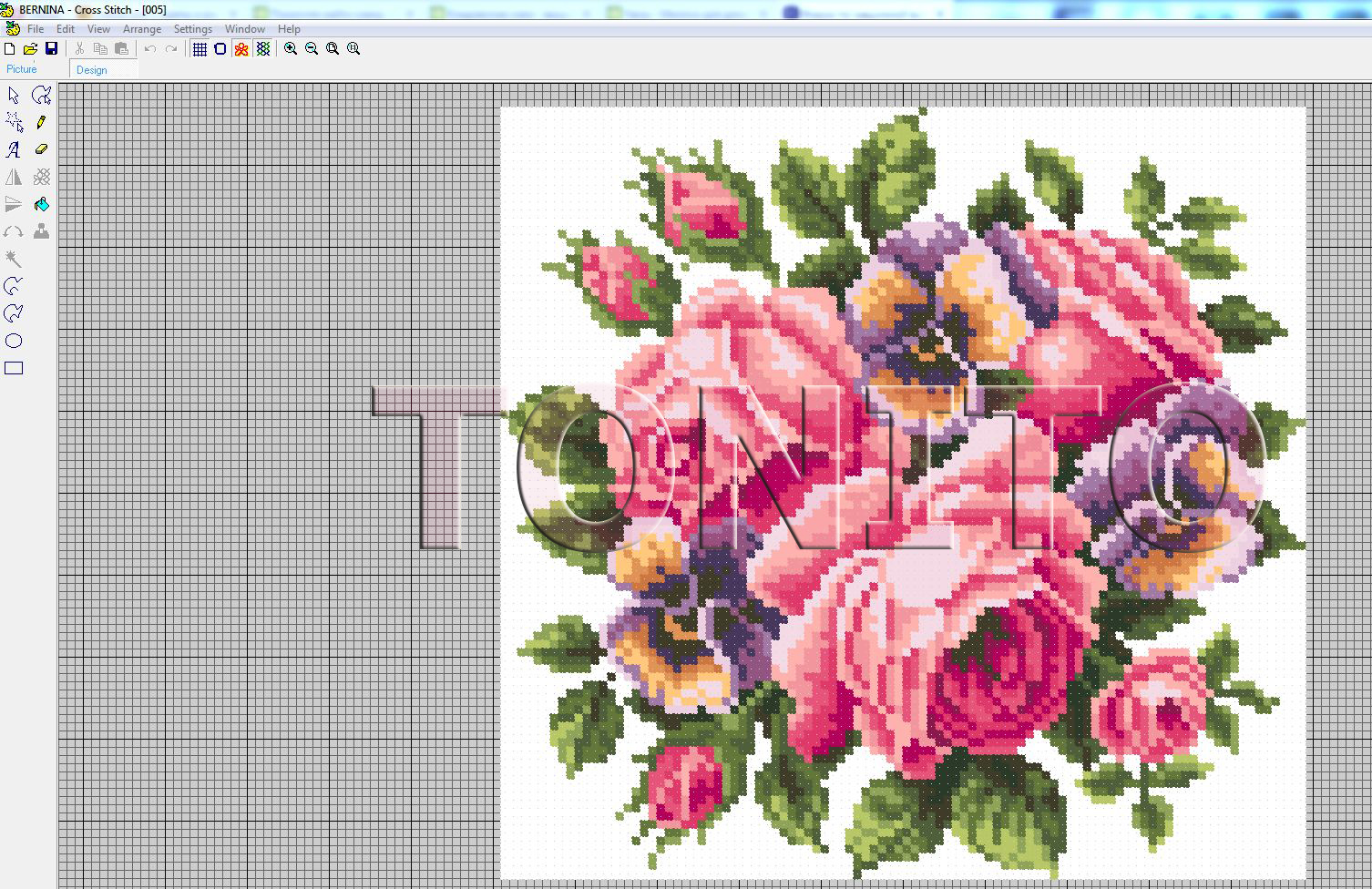Click the BERNINA document icon in menu bar
This screenshot has width=1372, height=889.
tap(12, 29)
